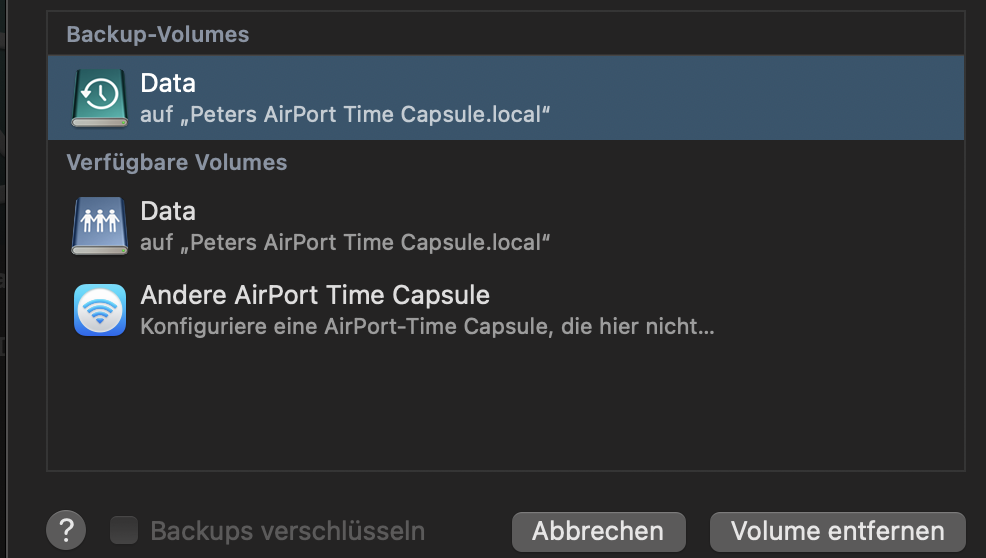This screenshot has height=558, width=986.
Task: Click blank right side of Andere AirPort row
Action: 840,310
